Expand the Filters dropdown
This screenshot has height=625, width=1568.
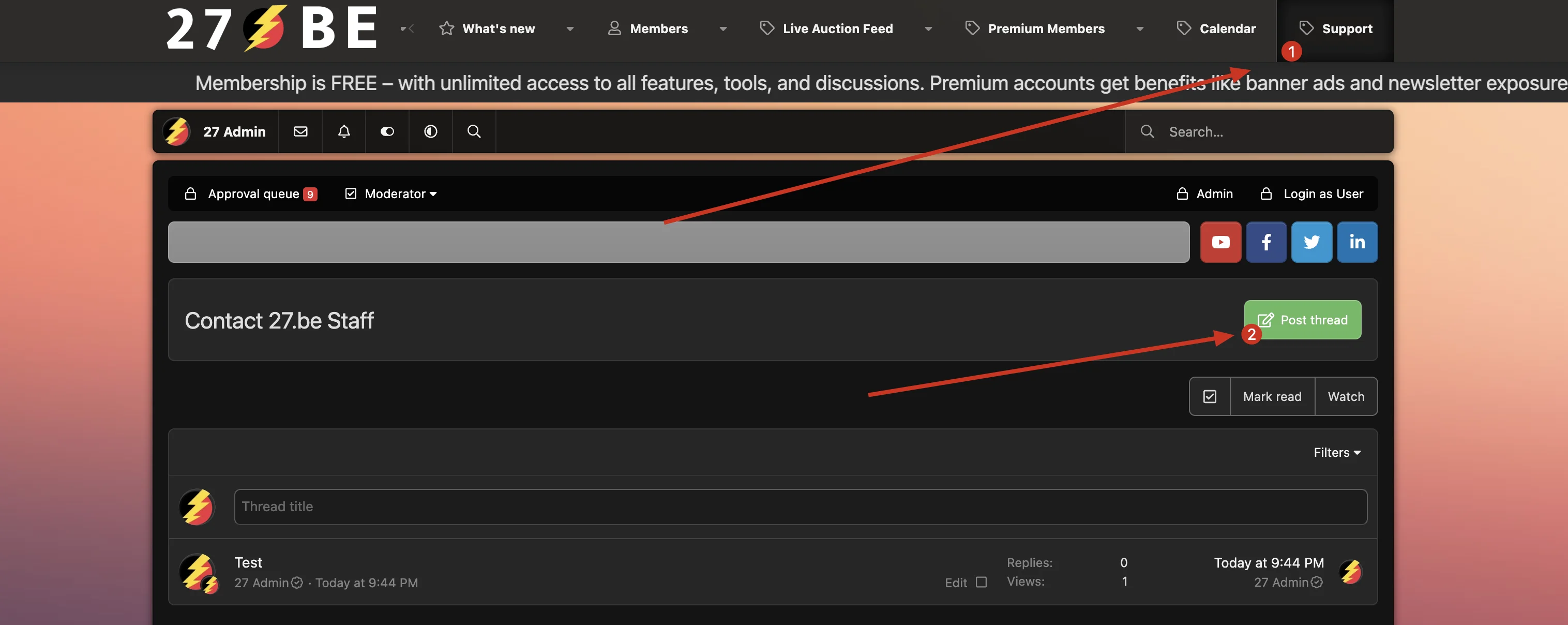pyautogui.click(x=1337, y=452)
